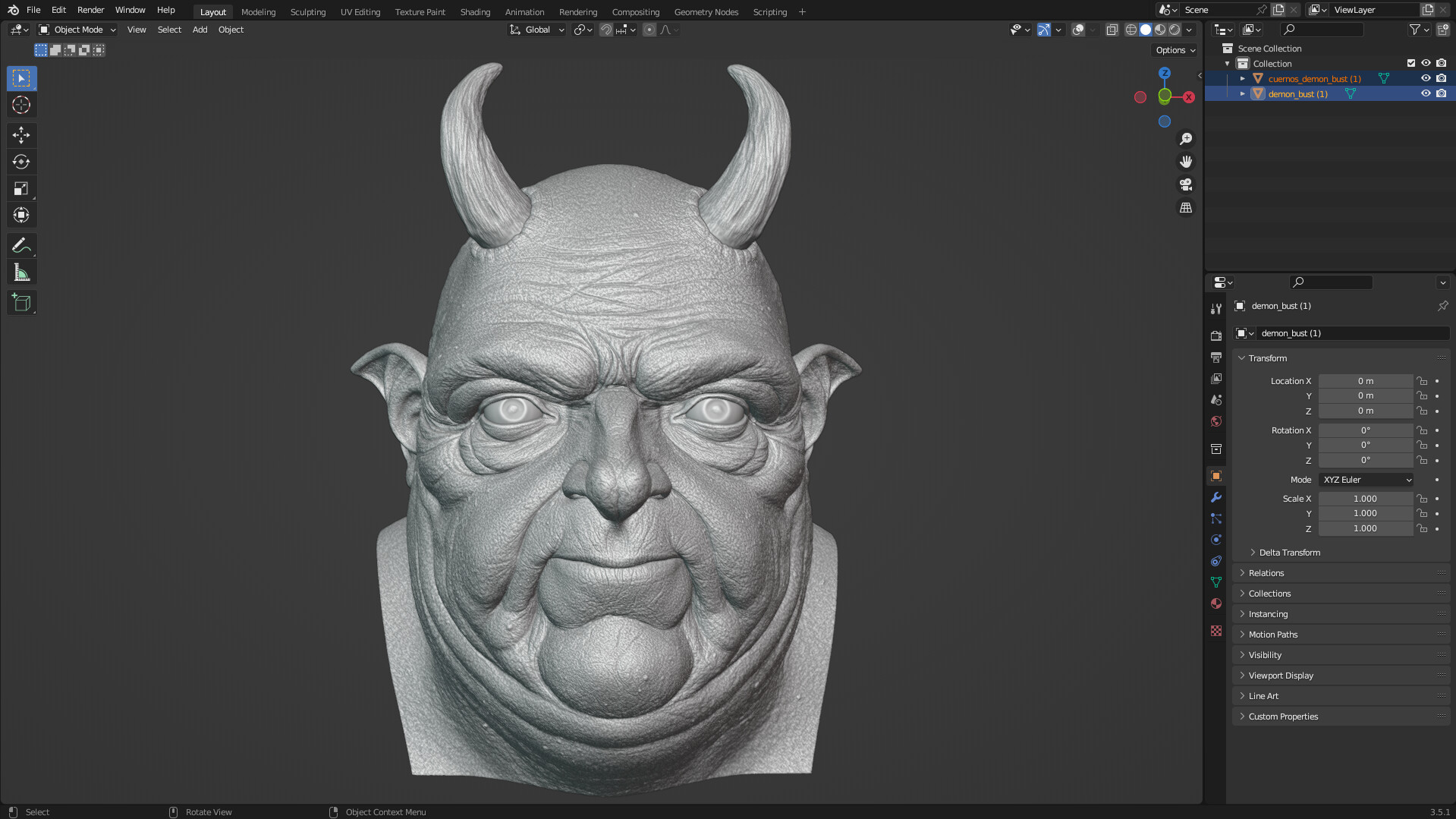Open the viewport Options popover
1456x819 pixels.
pos(1173,50)
